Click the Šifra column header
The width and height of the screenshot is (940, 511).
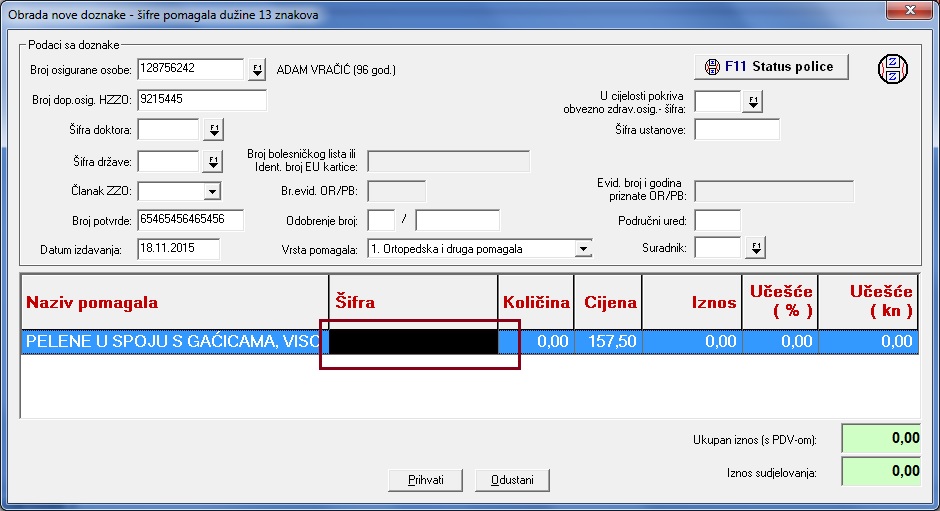pos(414,302)
